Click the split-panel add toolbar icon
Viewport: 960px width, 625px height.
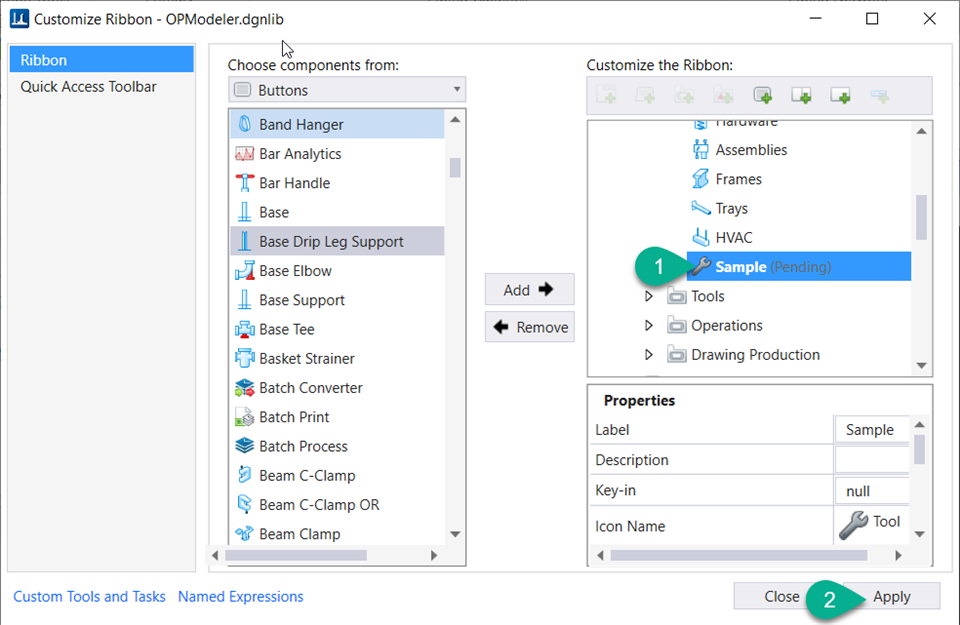801,95
